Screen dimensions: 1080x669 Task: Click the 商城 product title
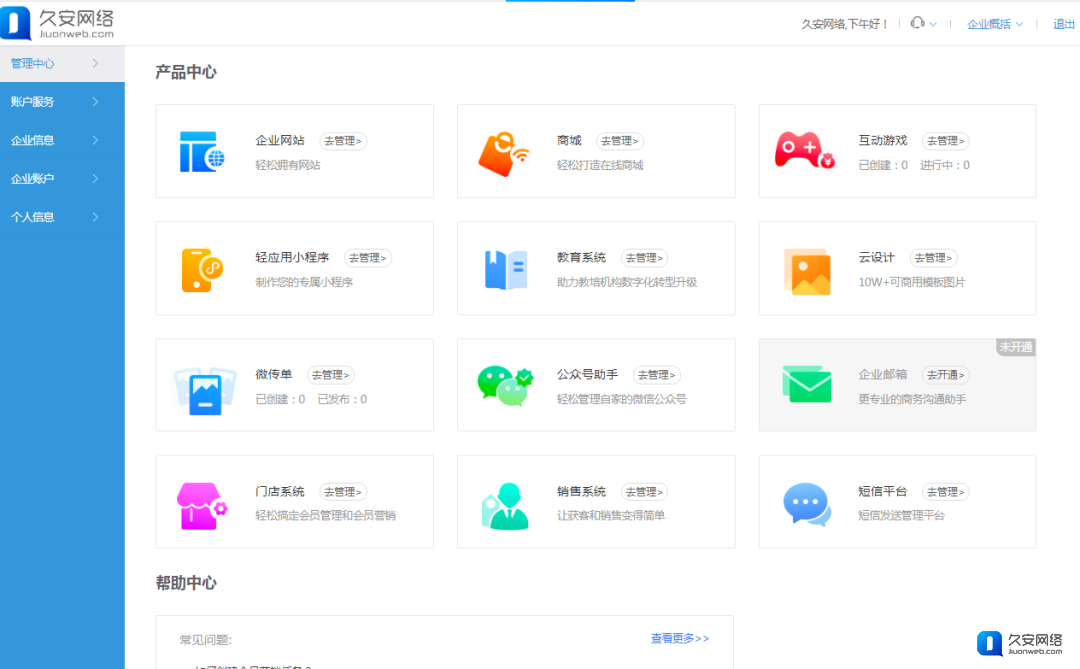pos(569,141)
